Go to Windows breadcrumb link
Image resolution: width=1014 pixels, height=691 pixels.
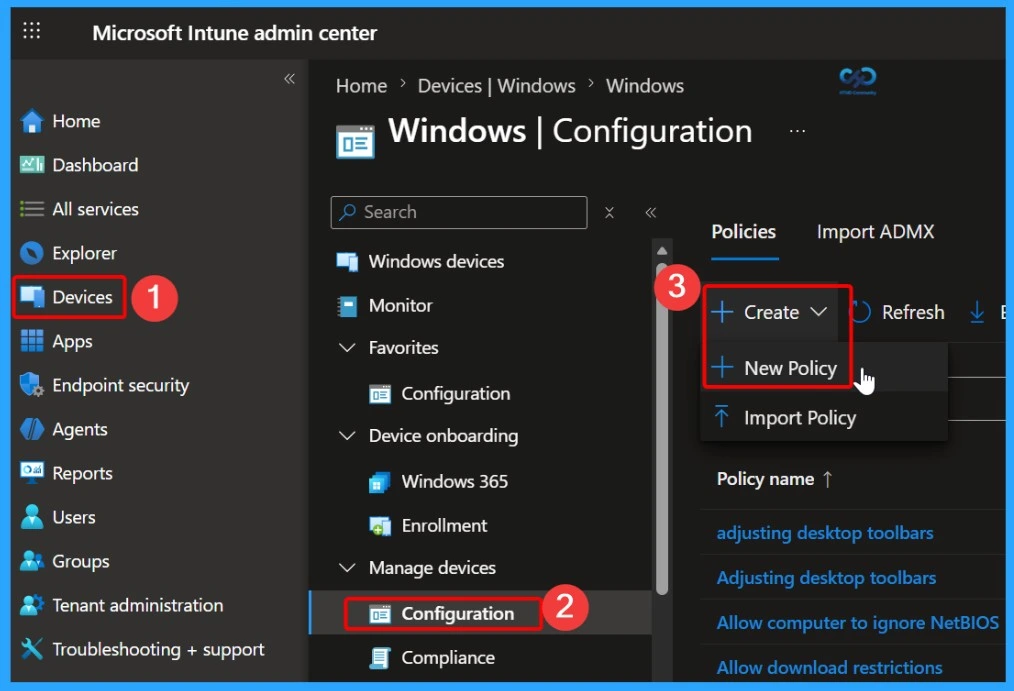point(644,85)
